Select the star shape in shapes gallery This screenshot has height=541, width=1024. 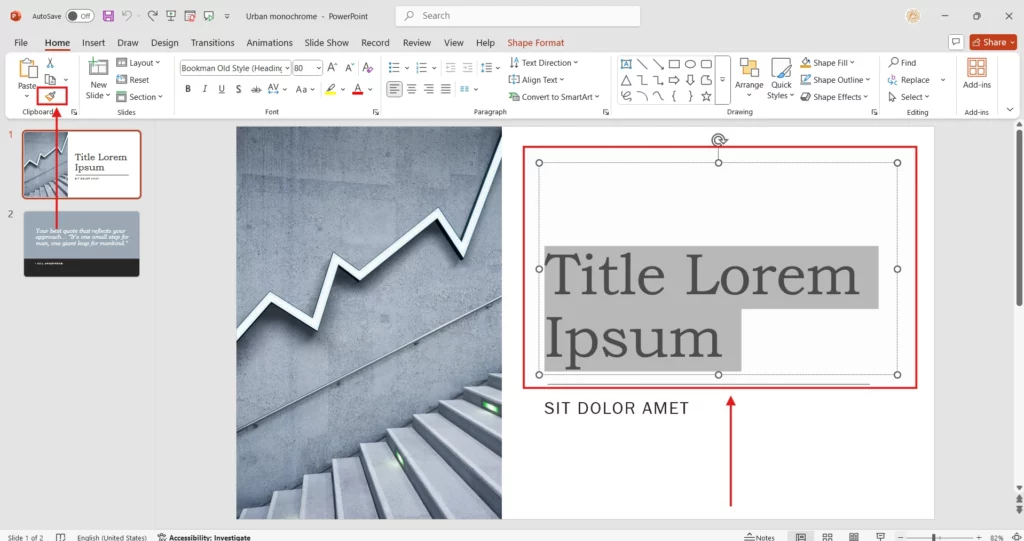click(706, 97)
